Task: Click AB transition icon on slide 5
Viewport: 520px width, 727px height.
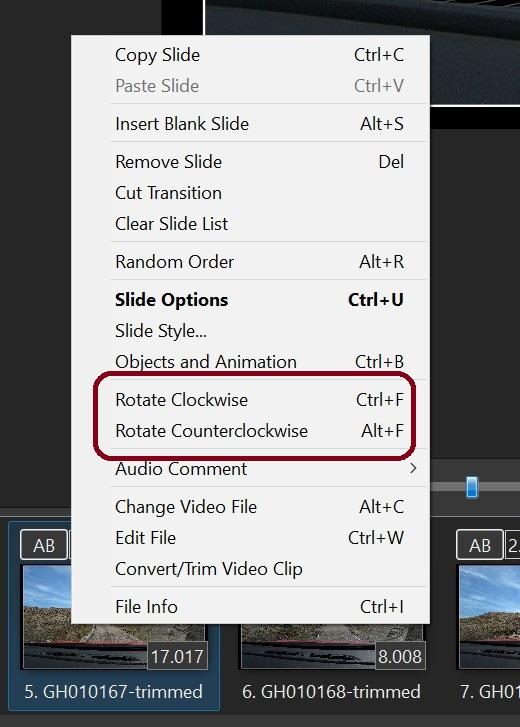Action: point(44,545)
